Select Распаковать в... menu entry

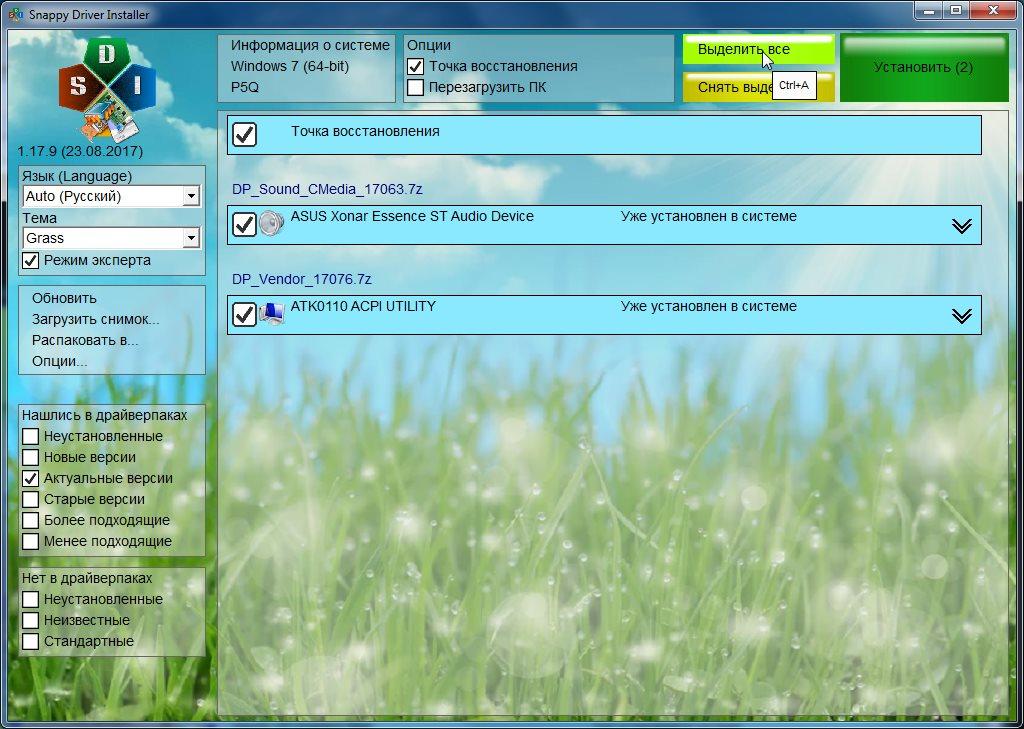pos(85,340)
